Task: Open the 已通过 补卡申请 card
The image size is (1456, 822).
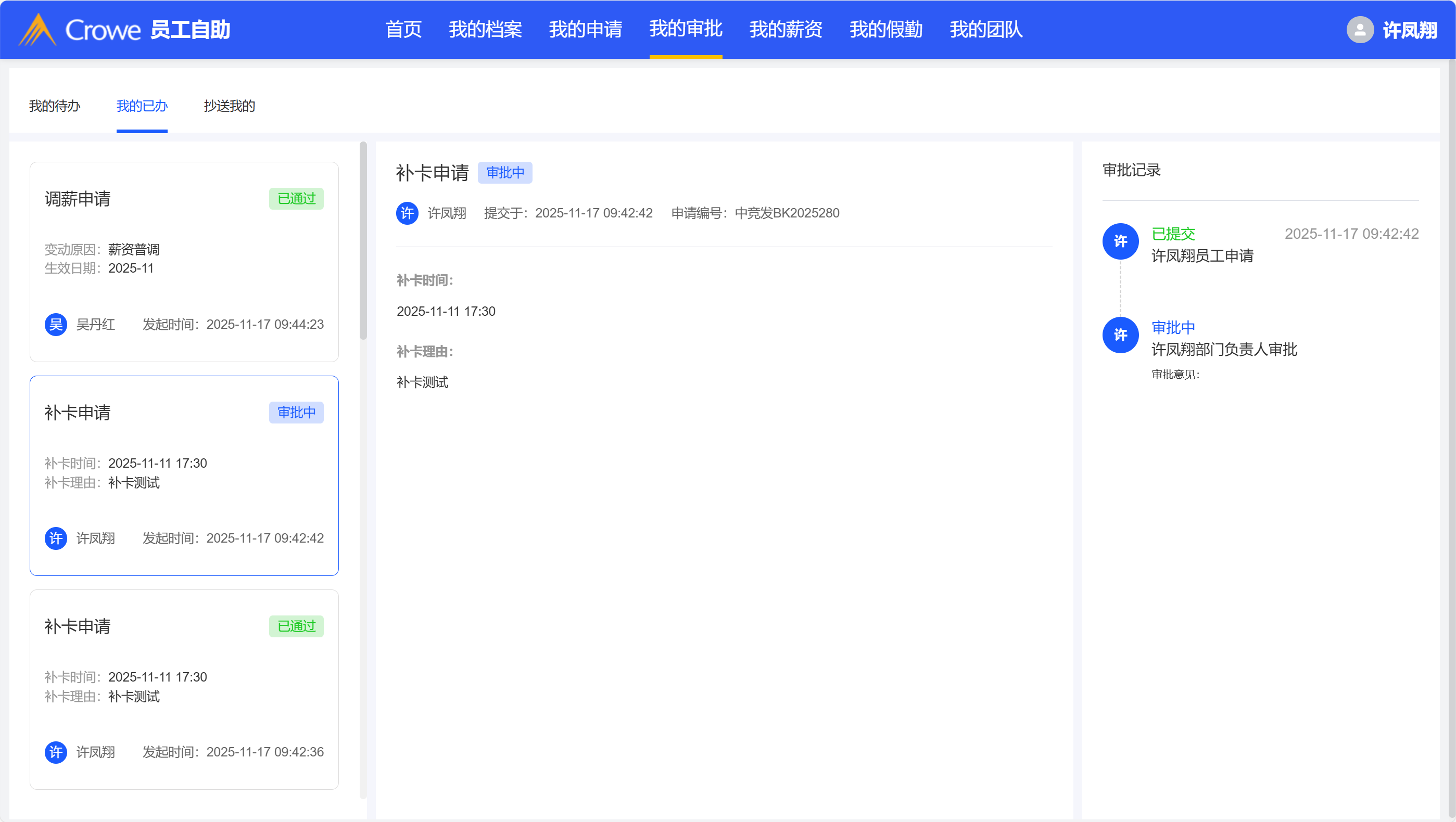Action: (x=184, y=689)
